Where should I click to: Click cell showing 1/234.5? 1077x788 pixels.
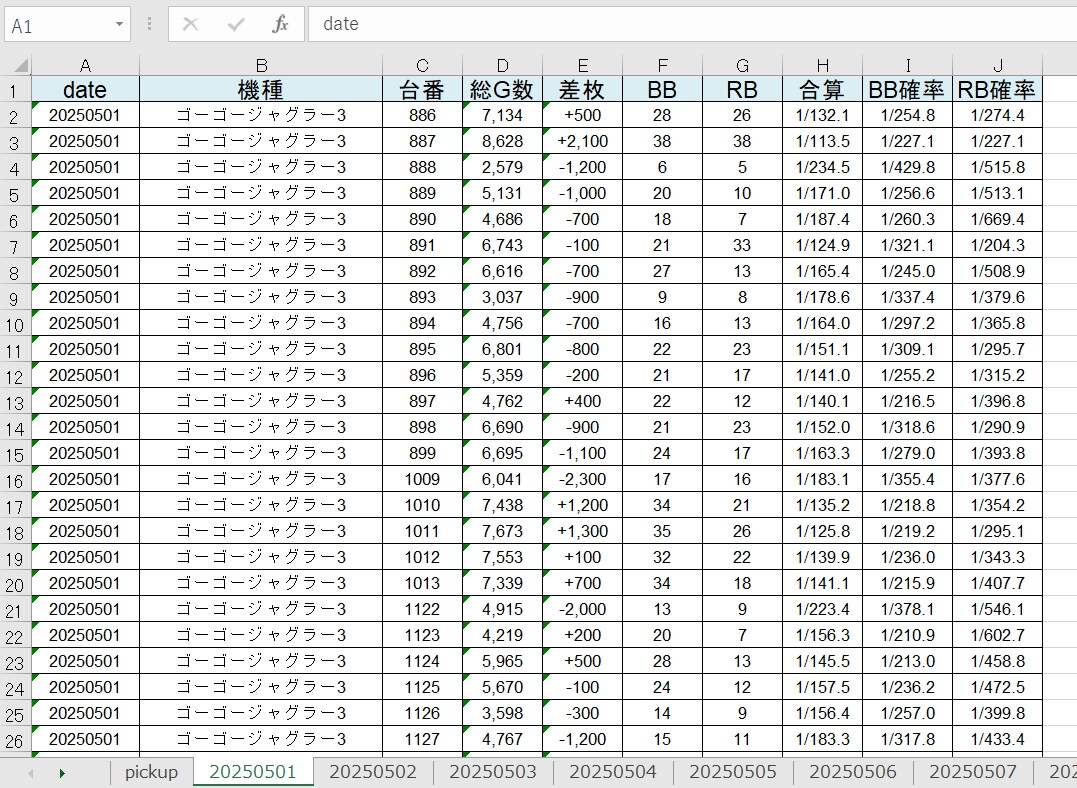822,168
